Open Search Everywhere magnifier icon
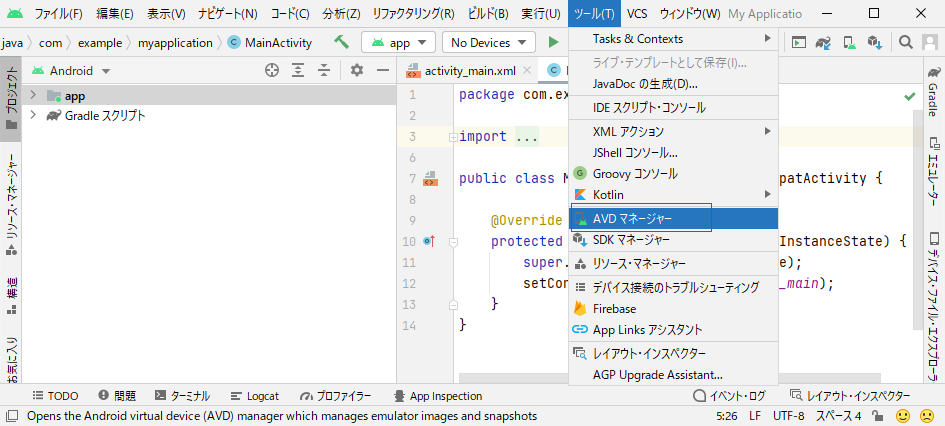This screenshot has width=945, height=426. click(905, 42)
